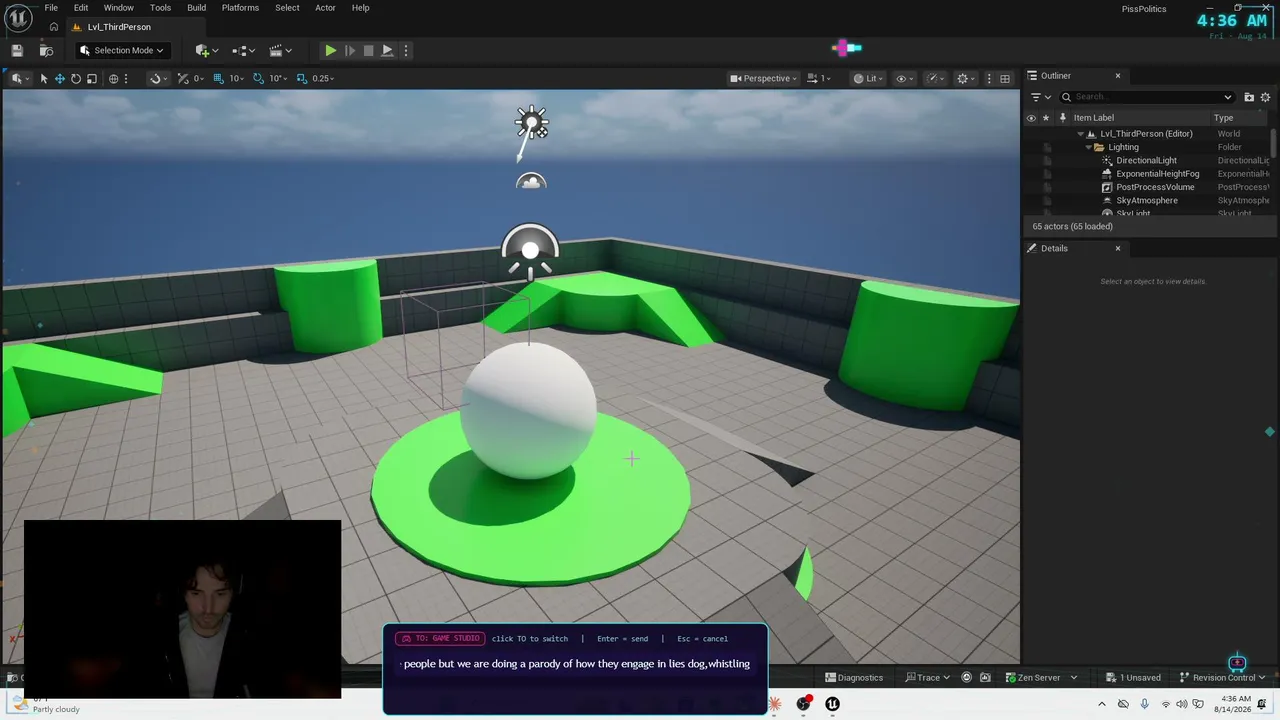This screenshot has width=1280, height=720.
Task: Open the Platforms menu
Action: (x=240, y=8)
